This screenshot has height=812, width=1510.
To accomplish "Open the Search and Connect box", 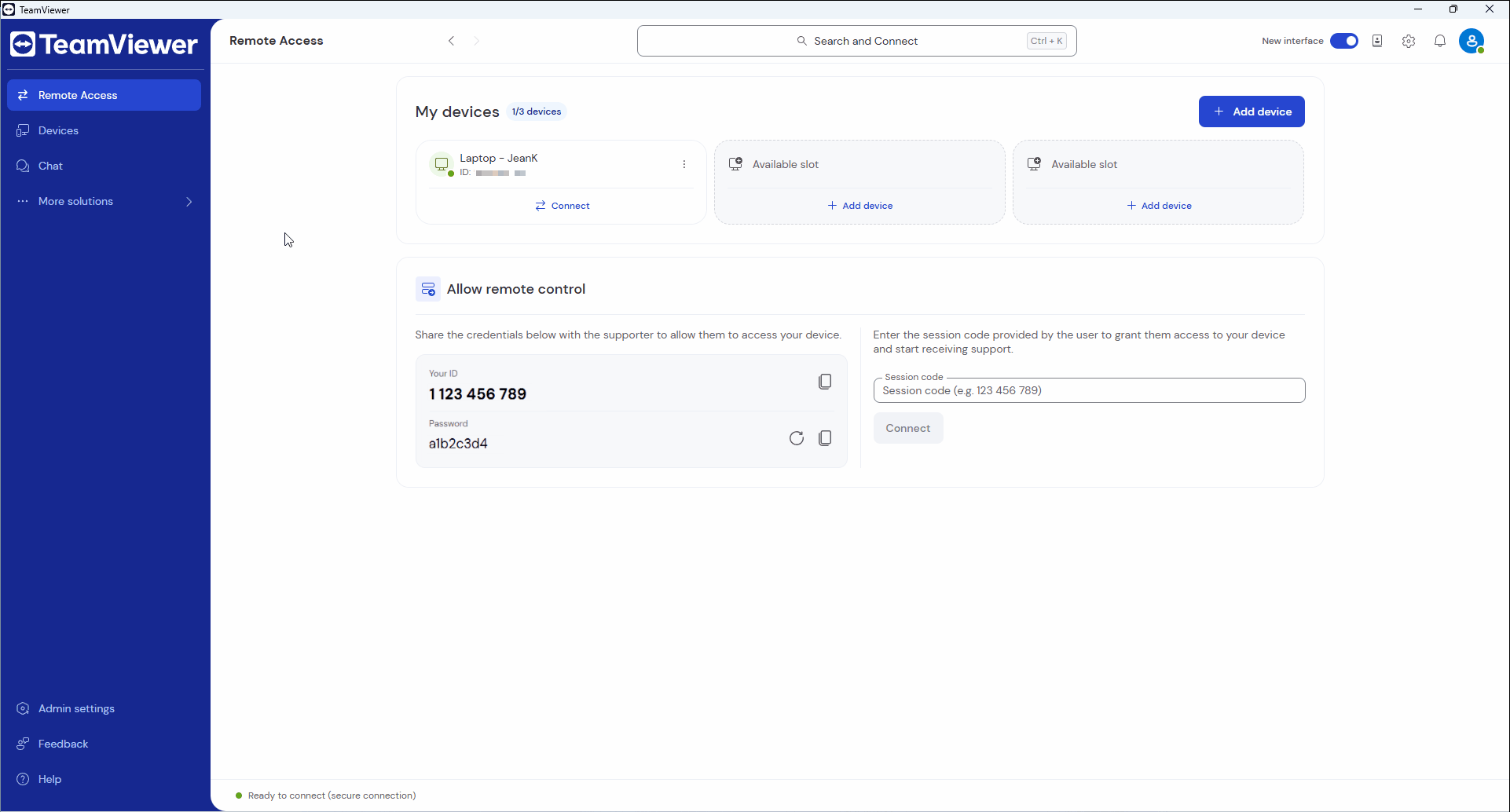I will click(857, 41).
